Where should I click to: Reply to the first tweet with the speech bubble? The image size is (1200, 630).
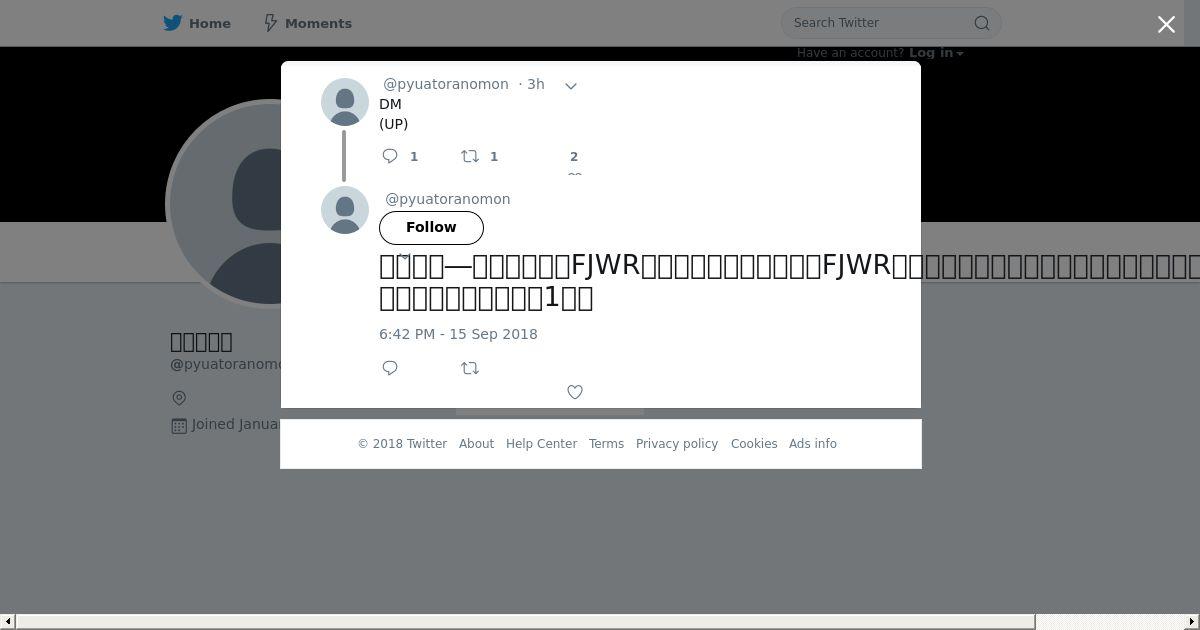(x=390, y=156)
